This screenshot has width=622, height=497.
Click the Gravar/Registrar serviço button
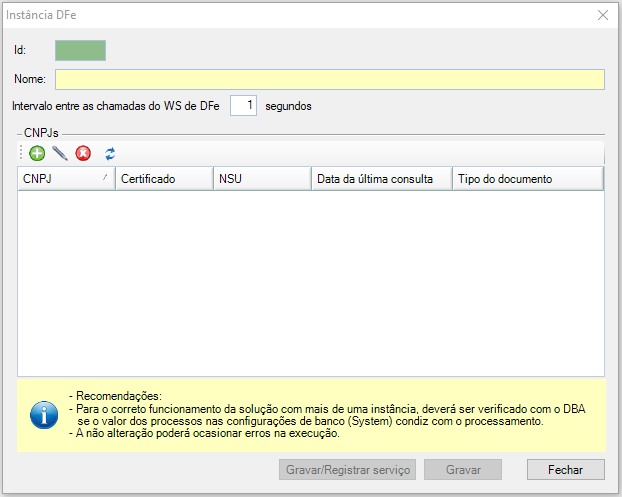347,470
